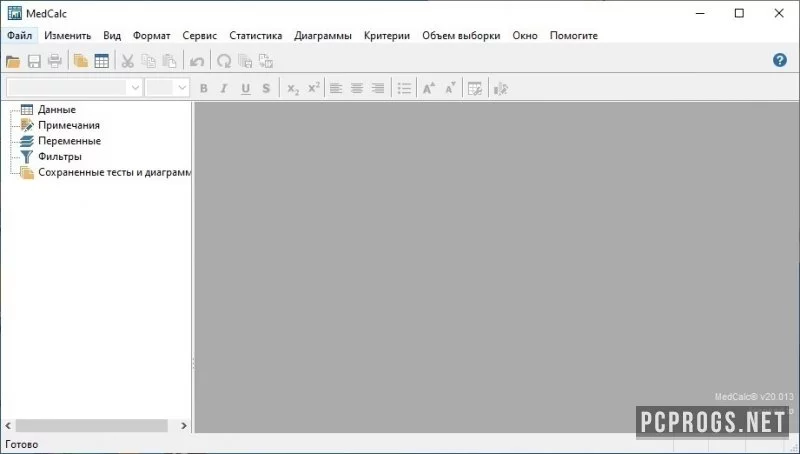Click the Paste clipboard icon
This screenshot has height=454, width=800.
169,62
